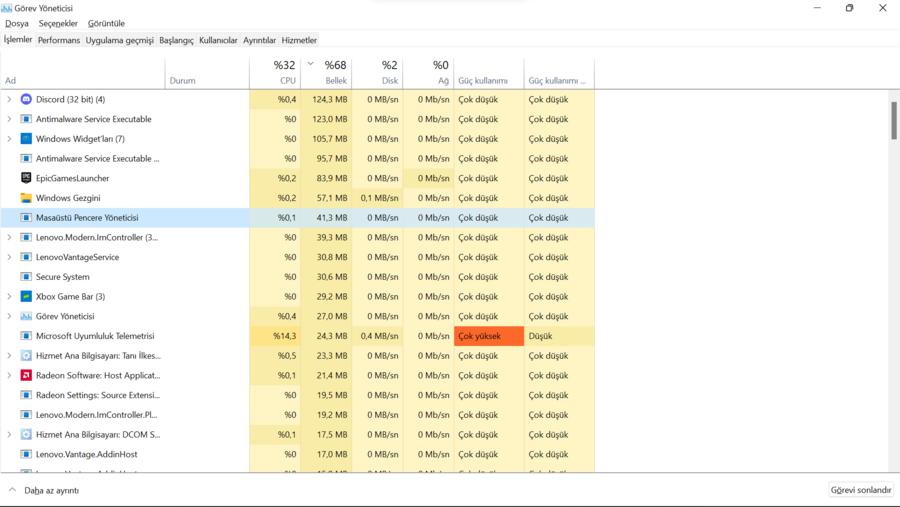This screenshot has width=900, height=507.
Task: Expand the Discord (32 bit) process group
Action: 9,99
